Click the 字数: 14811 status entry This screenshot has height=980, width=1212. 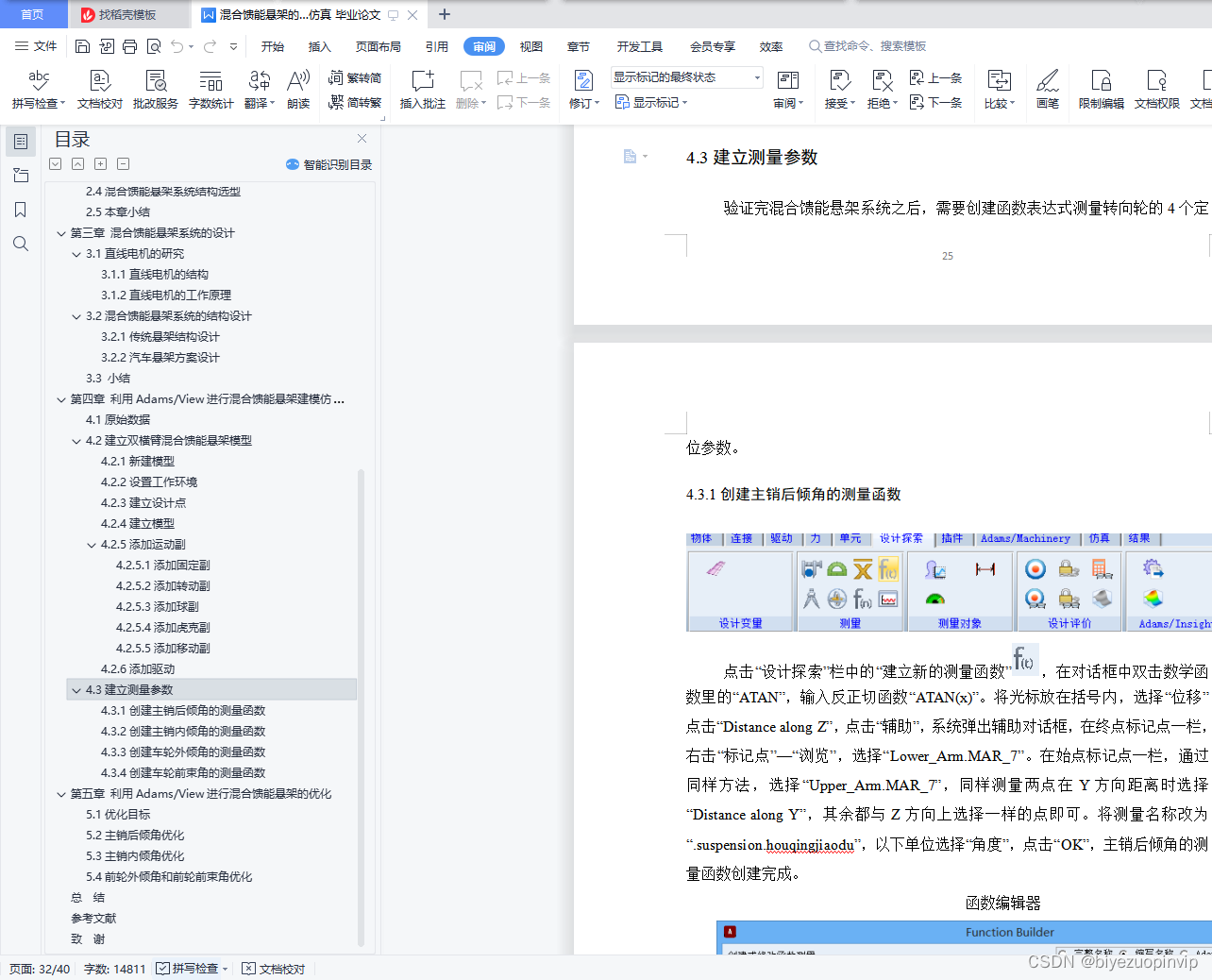tap(115, 969)
